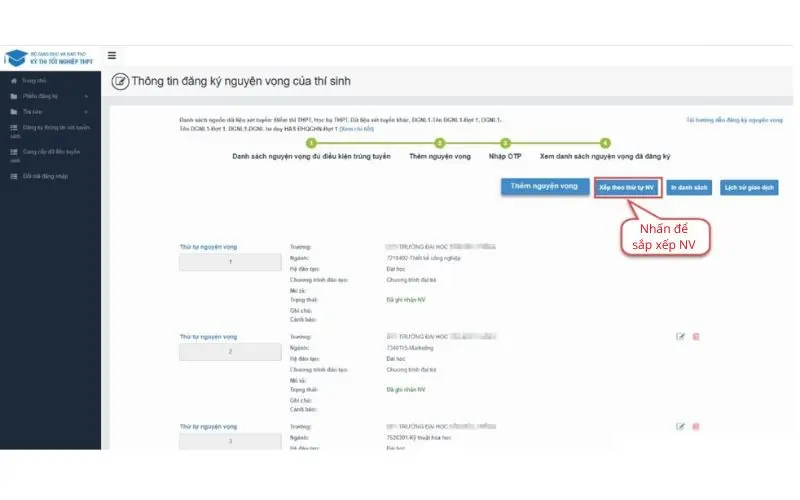800x500 pixels.
Task: Click the page title 'Thông tin đăng ký nguyện vọng của thí sinh'
Action: coord(241,81)
